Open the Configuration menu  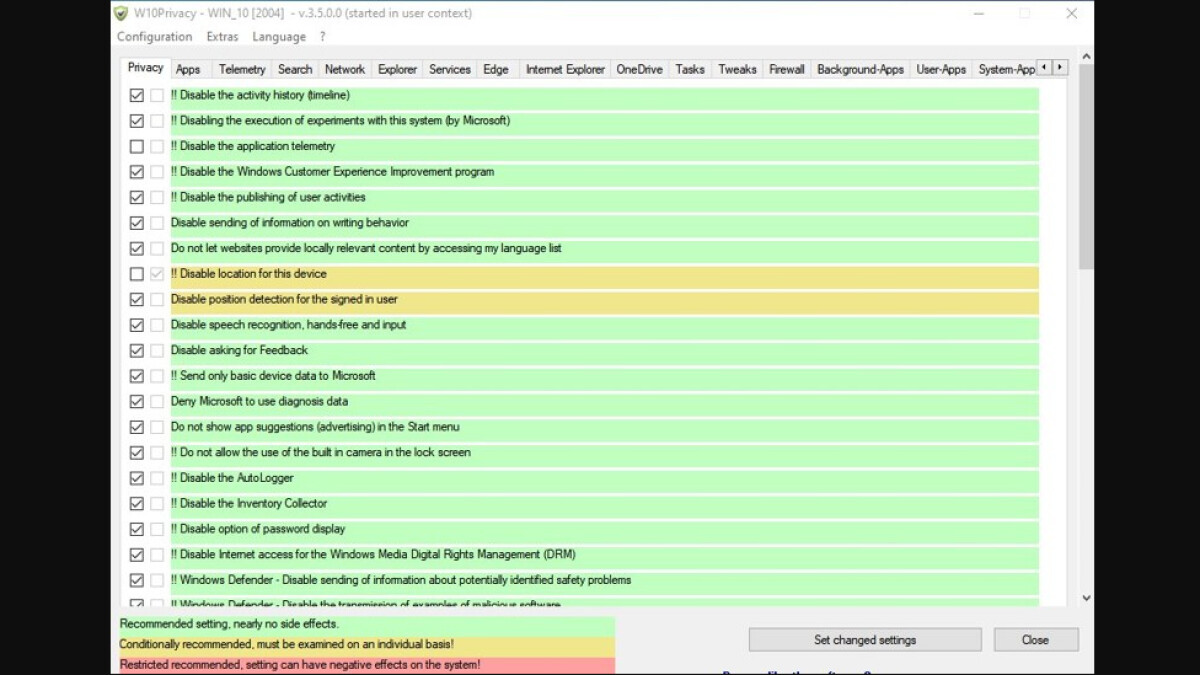pos(154,37)
